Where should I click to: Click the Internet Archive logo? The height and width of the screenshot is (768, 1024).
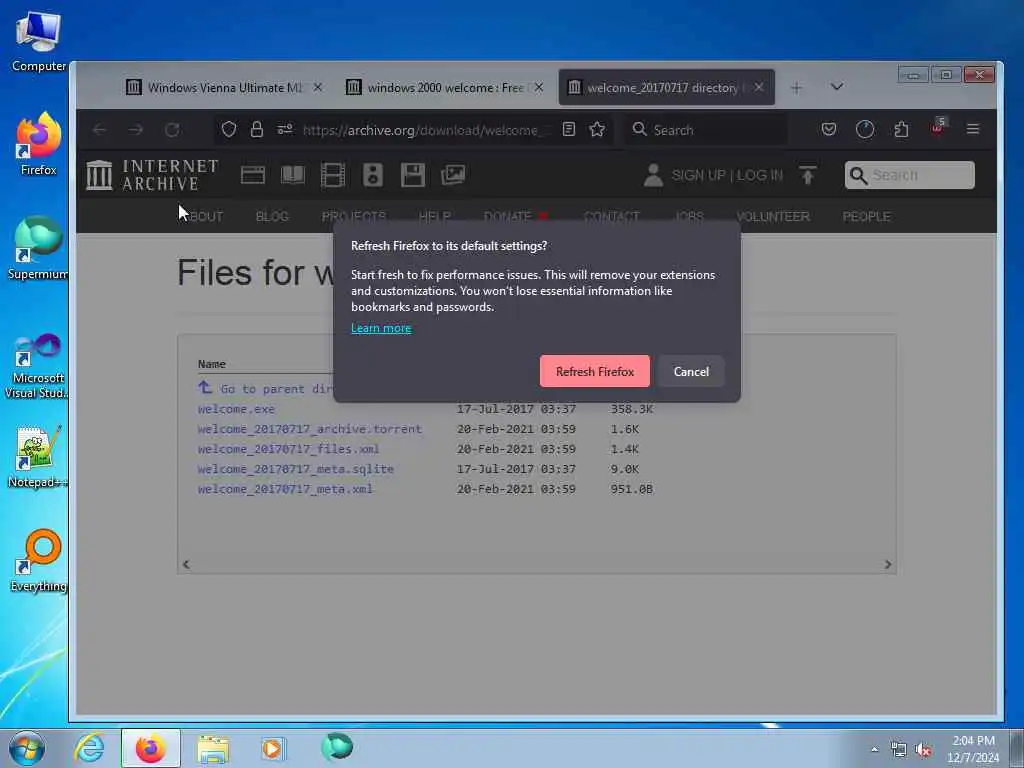(x=152, y=175)
